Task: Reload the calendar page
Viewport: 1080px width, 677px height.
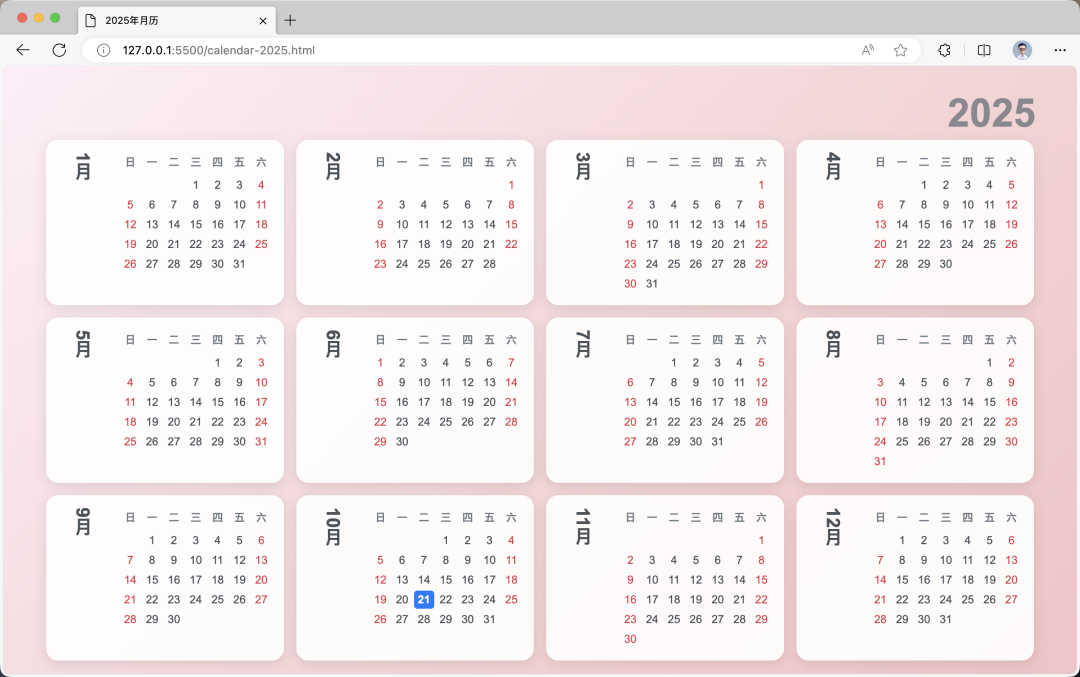Action: pos(60,50)
